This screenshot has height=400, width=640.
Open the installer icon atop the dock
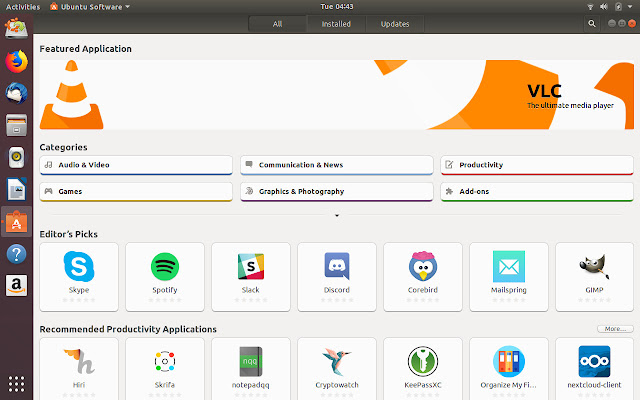[x=16, y=29]
